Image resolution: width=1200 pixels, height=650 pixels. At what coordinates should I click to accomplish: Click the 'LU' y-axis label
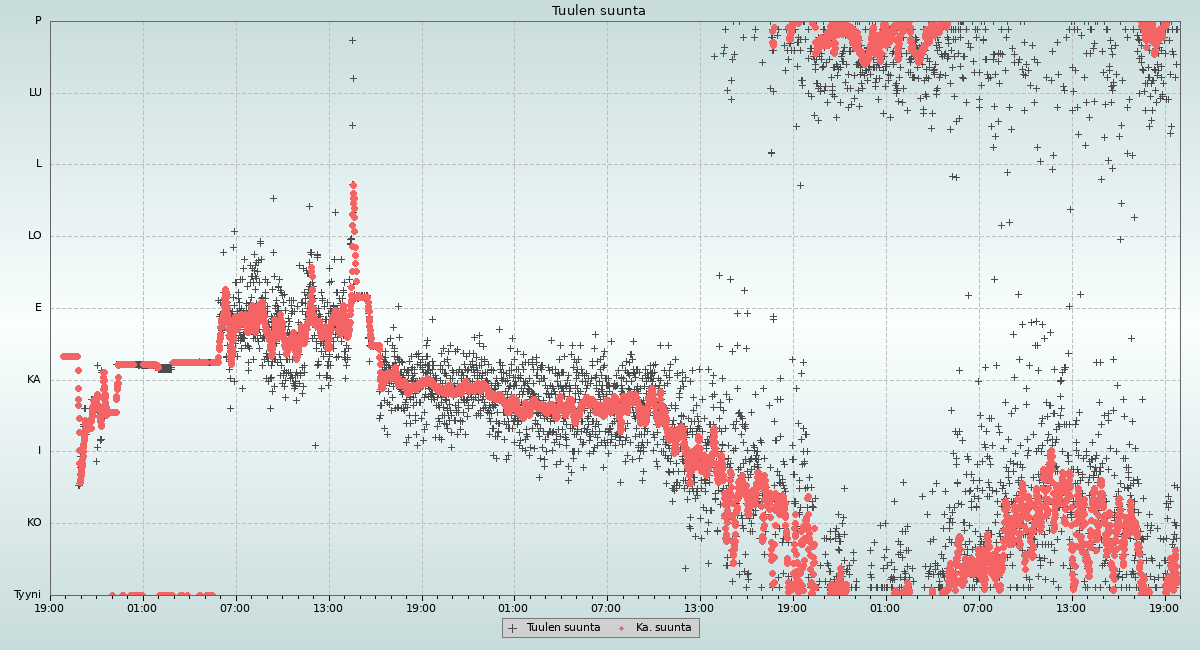pos(35,93)
